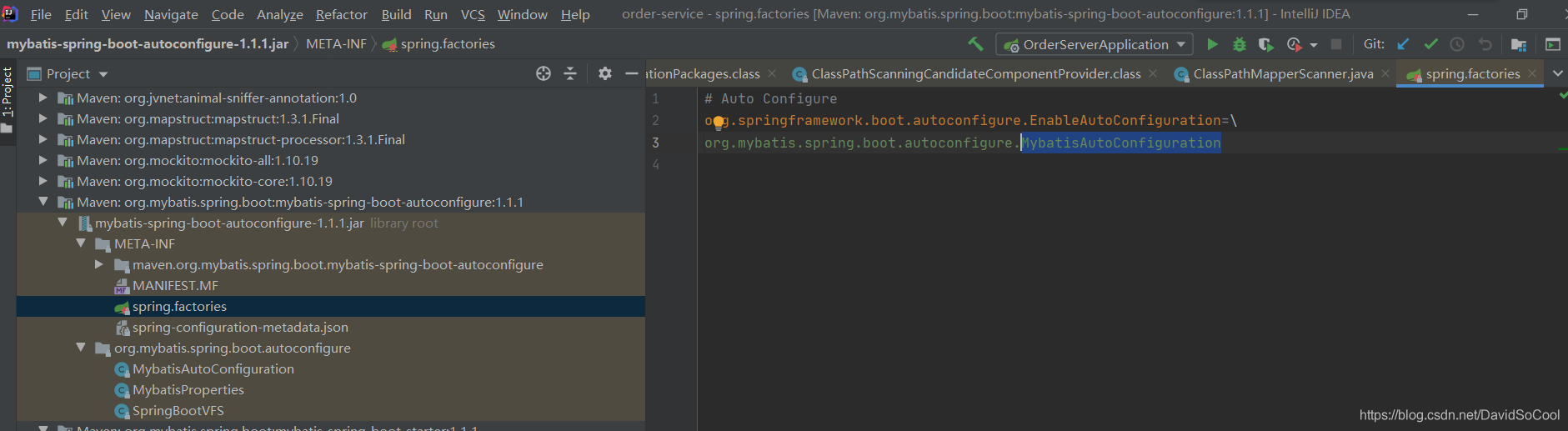Click the jar breadcrumb mybatis-spring-boot-autoconfigure-1.1.1.jar
The width and height of the screenshot is (1568, 431).
point(148,43)
